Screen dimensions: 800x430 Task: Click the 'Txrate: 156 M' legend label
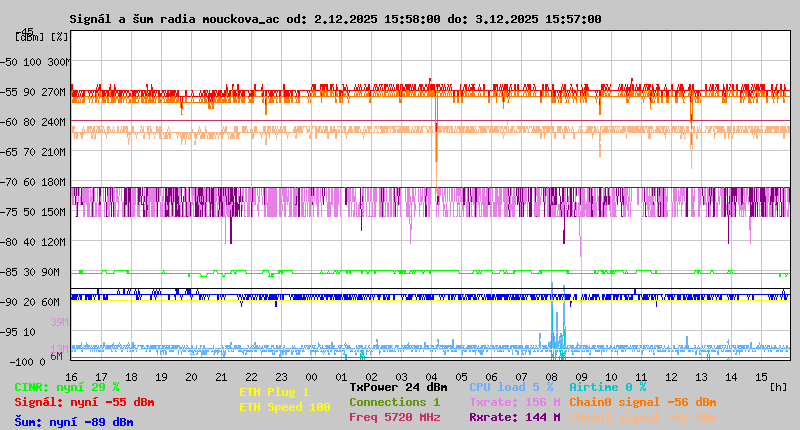point(515,402)
